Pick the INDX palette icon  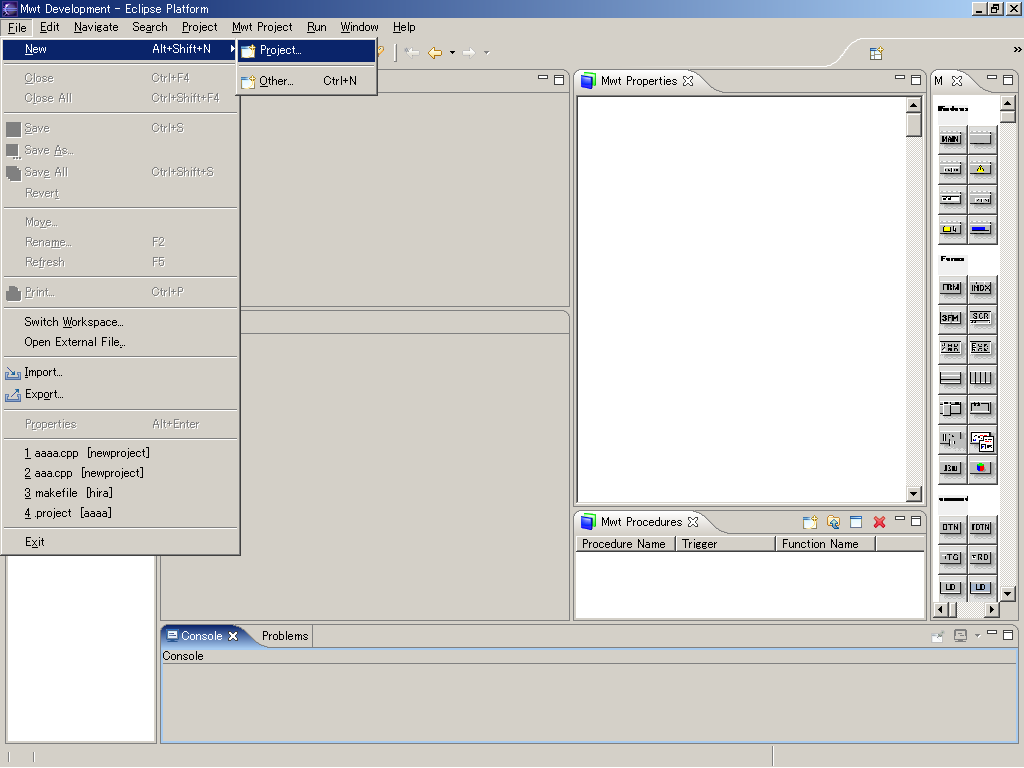(x=980, y=287)
